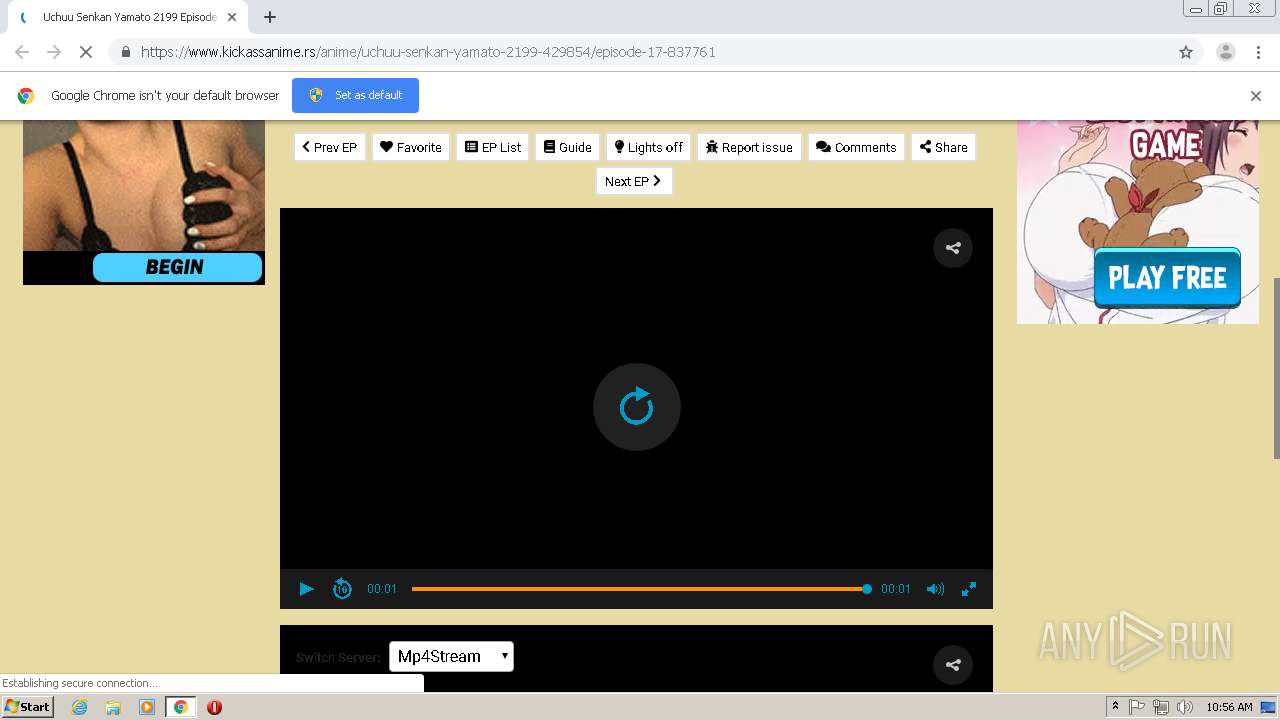Close the Uchuu Senkan Yamato 2199 tab
The image size is (1280, 720).
click(x=232, y=17)
